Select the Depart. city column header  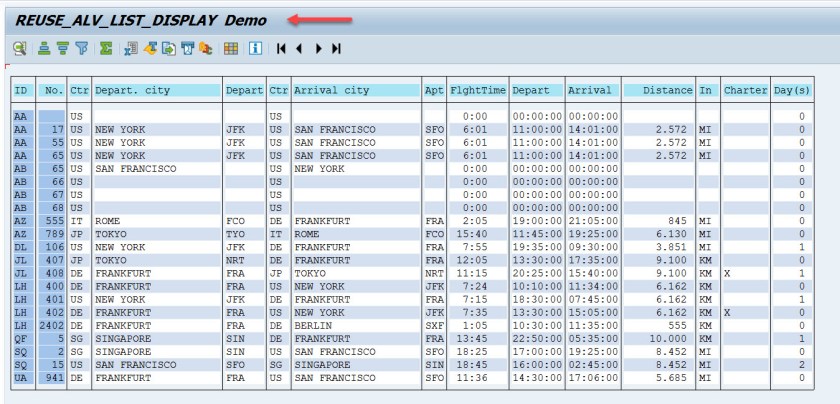(157, 91)
